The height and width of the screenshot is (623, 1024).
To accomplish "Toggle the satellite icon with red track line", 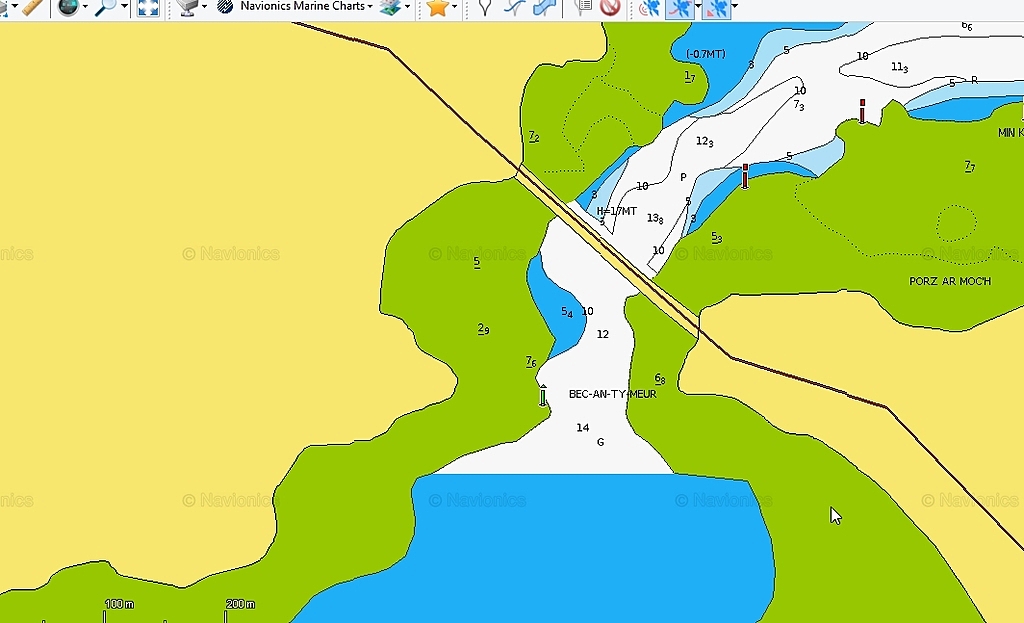I will [x=680, y=8].
